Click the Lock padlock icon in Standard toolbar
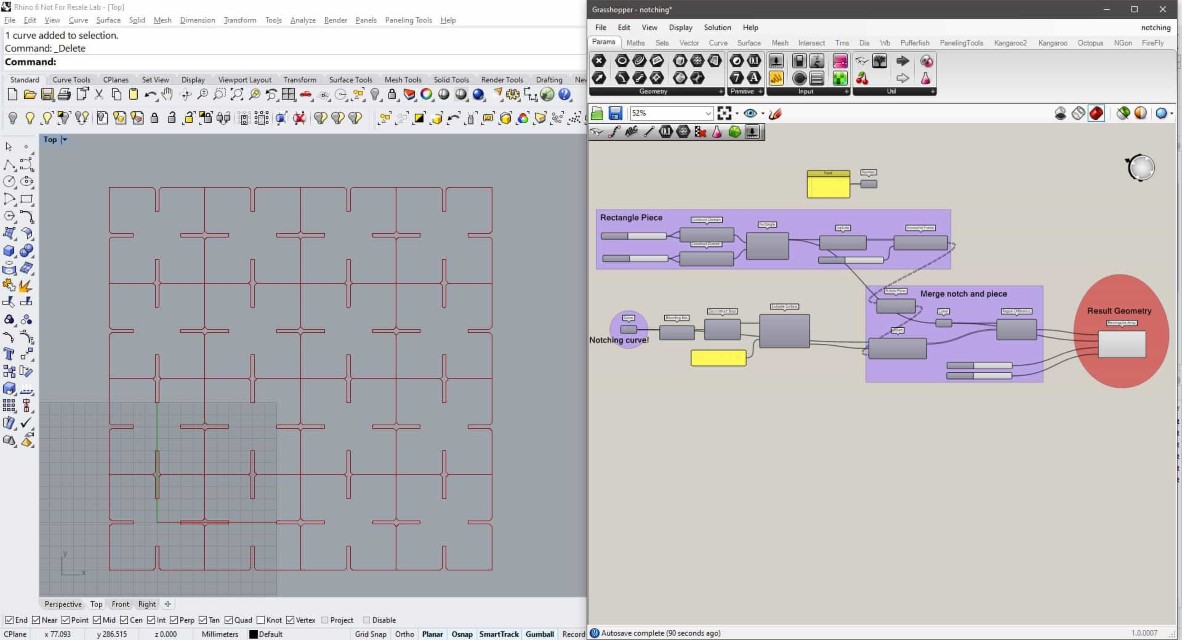 [x=393, y=94]
